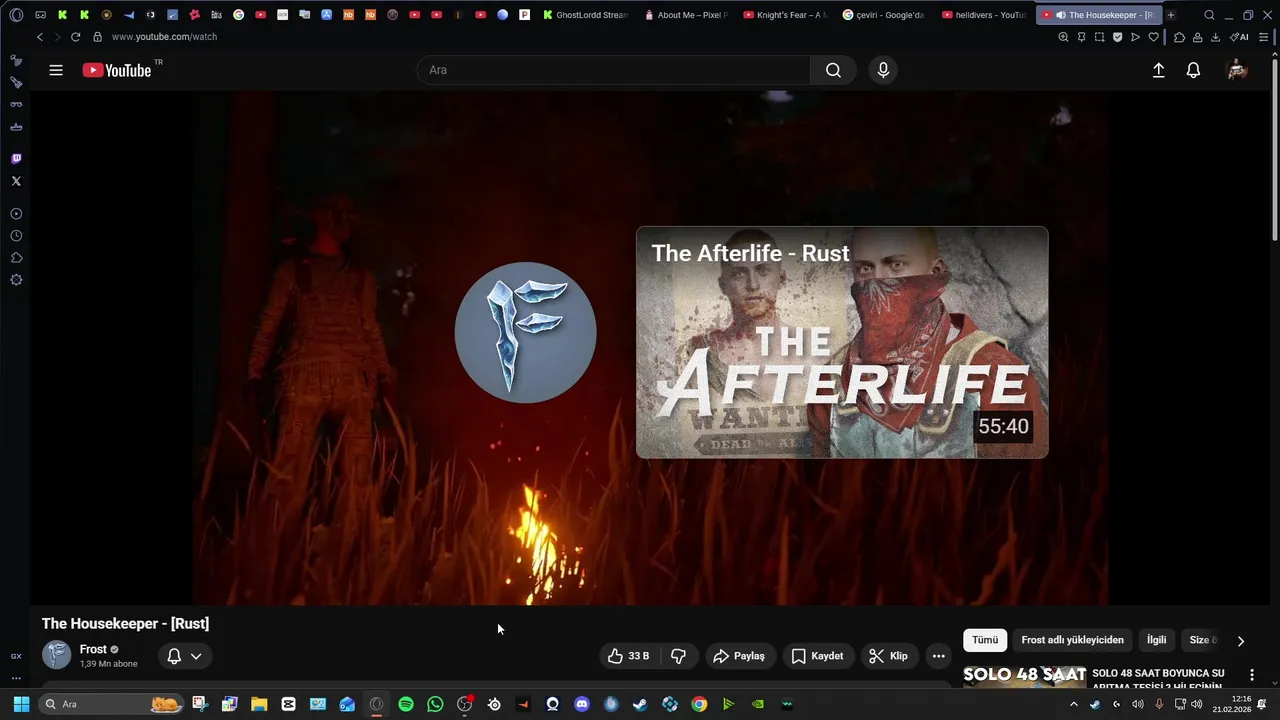Screen dimensions: 1280x720
Task: Open a new browser tab
Action: (x=1171, y=15)
